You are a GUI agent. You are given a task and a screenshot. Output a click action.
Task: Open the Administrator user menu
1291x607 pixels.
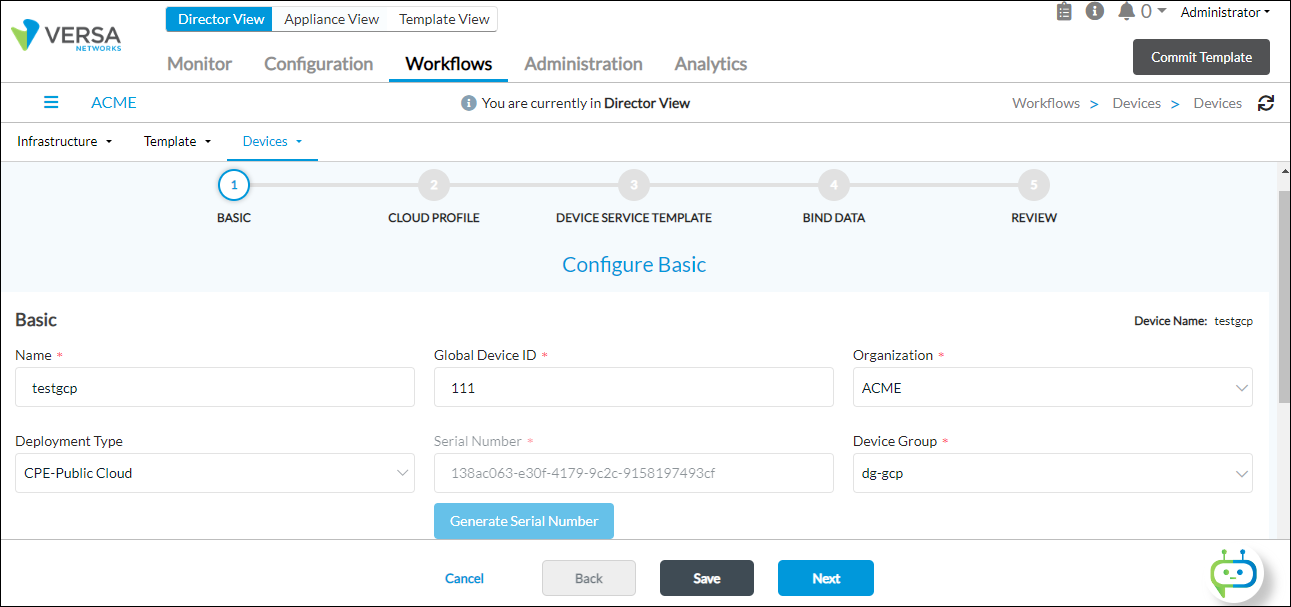click(1225, 12)
